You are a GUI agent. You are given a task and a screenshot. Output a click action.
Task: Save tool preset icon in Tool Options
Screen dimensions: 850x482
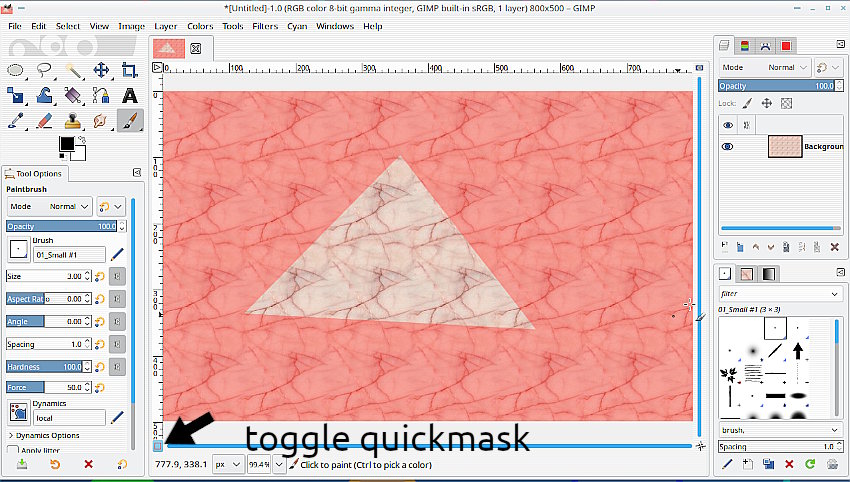click(x=22, y=464)
